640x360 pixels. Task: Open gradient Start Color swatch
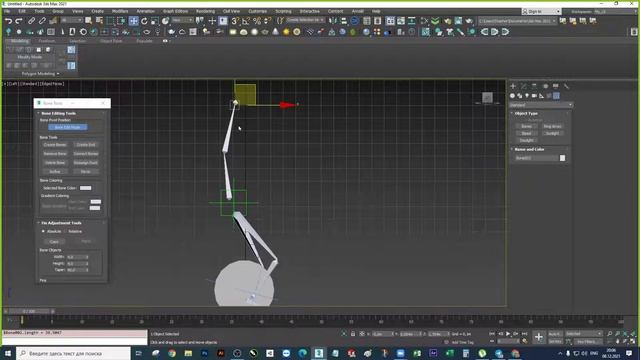pyautogui.click(x=96, y=202)
